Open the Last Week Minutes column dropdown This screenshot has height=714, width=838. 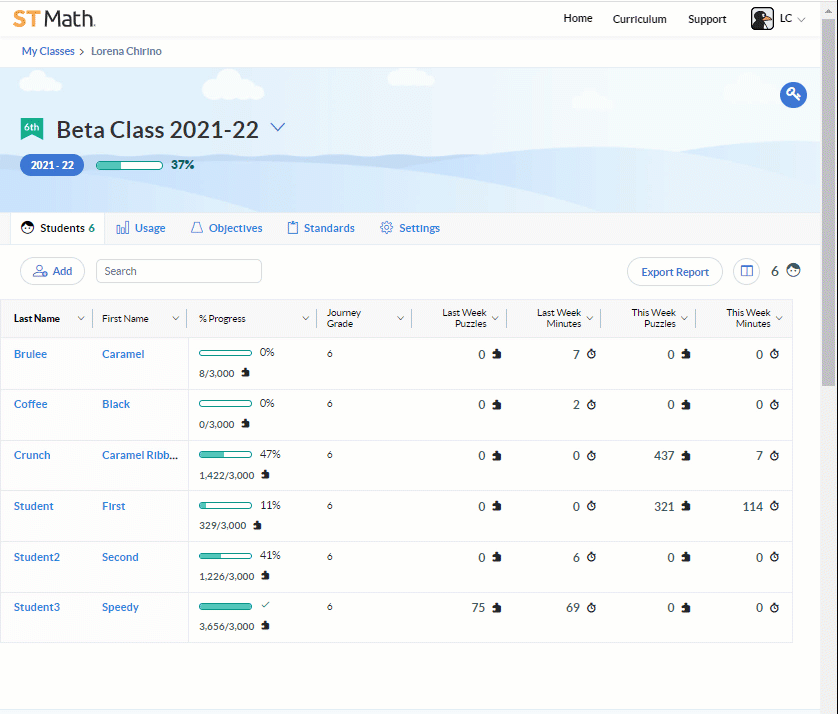(x=589, y=318)
